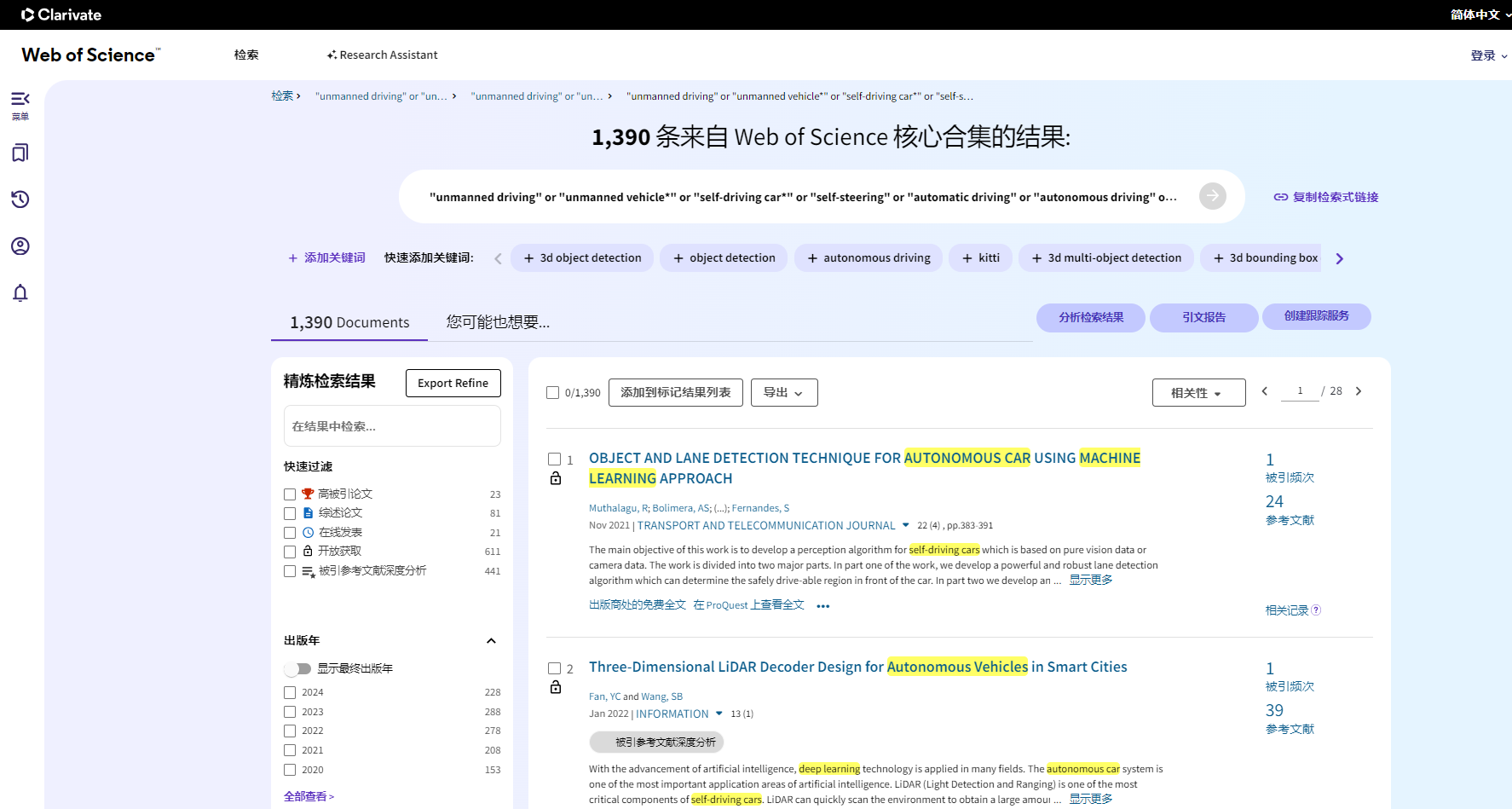Add 'object detection' keyword chip
This screenshot has height=809, width=1512.
click(724, 257)
